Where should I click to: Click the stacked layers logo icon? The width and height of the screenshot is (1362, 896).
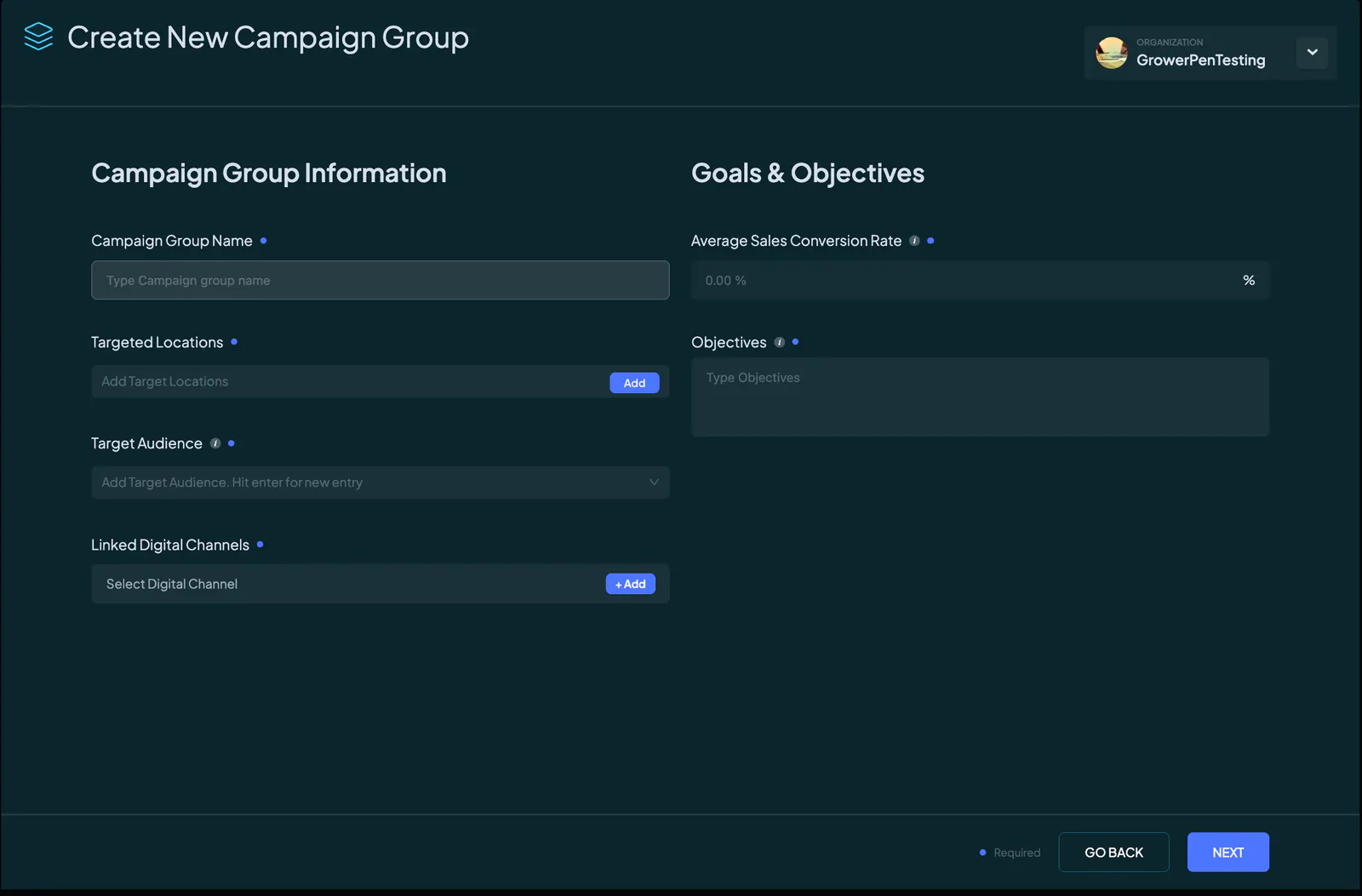(38, 37)
